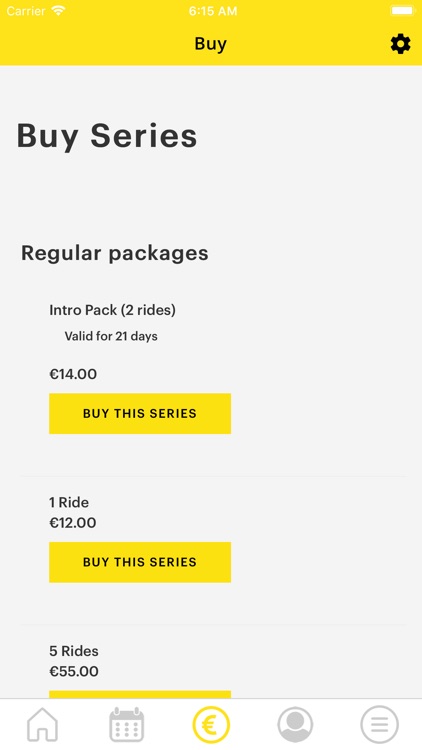422x750 pixels.
Task: Tap the €55.00 price text
Action: pos(74,672)
